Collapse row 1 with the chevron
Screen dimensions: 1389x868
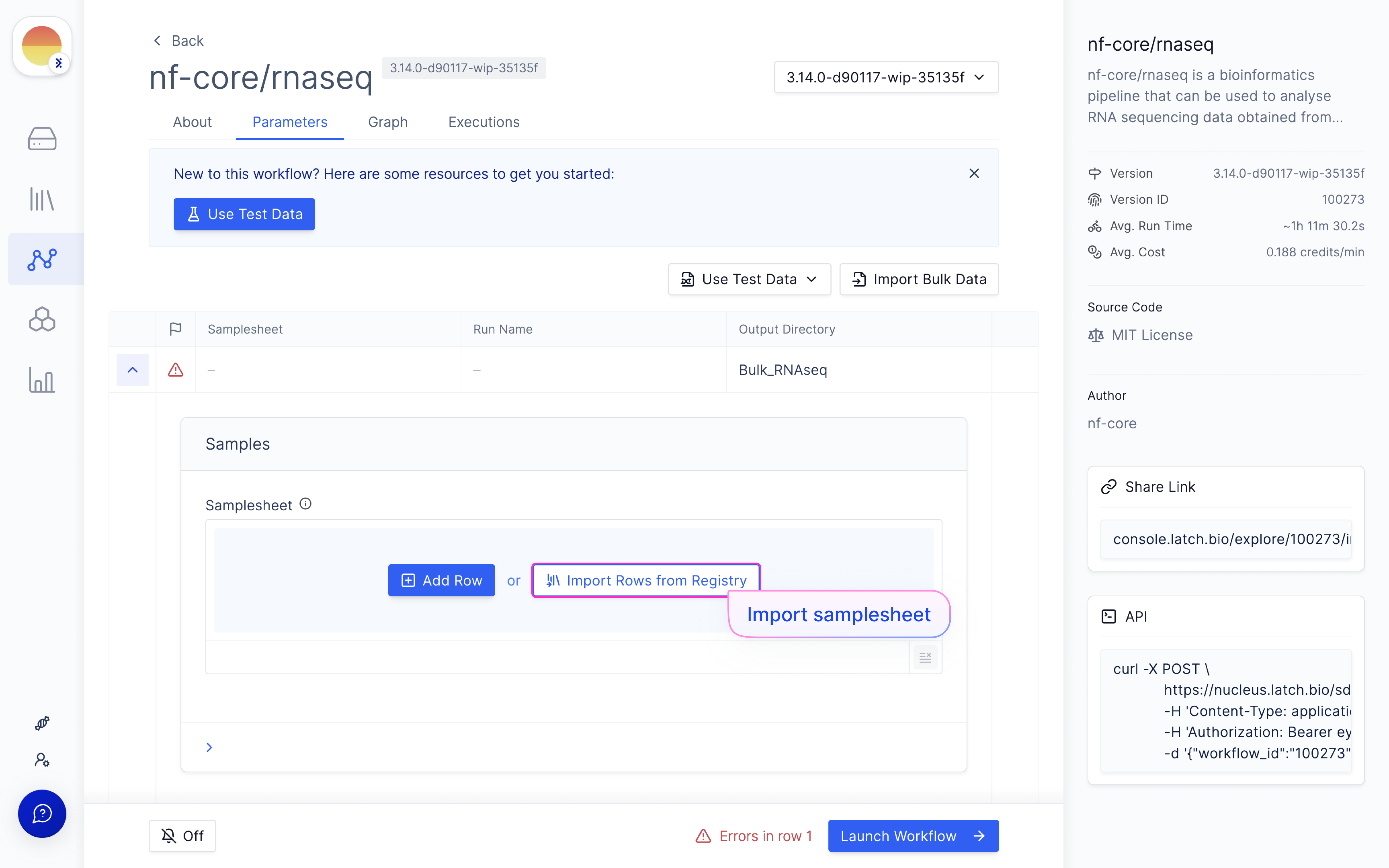(x=133, y=370)
